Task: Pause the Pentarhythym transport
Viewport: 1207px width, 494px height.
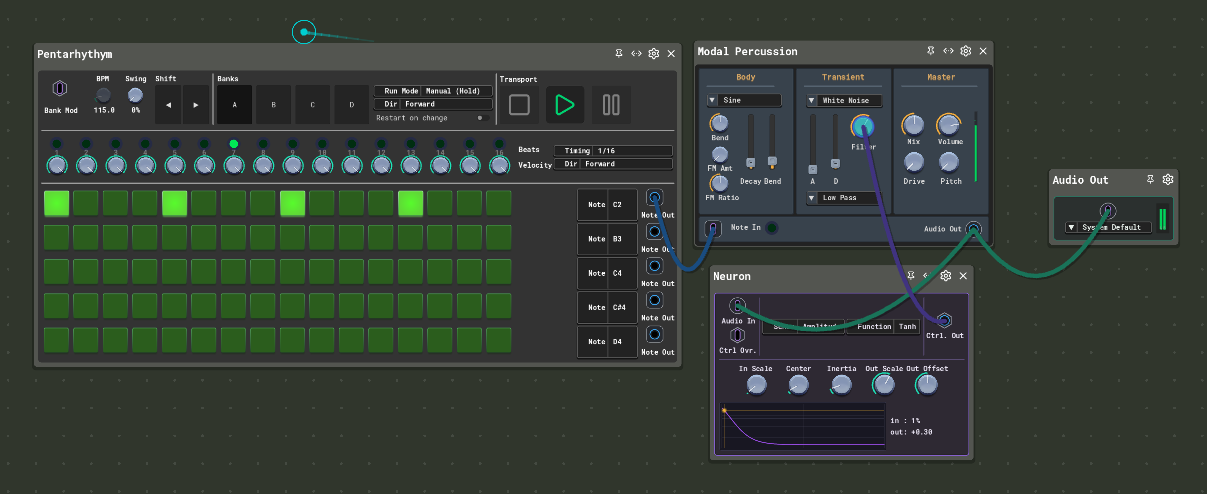Action: (611, 104)
